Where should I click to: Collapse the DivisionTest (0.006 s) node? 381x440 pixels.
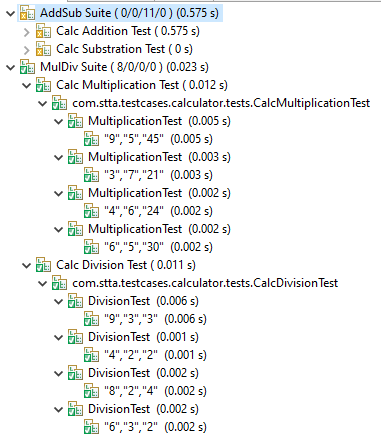[59, 302]
